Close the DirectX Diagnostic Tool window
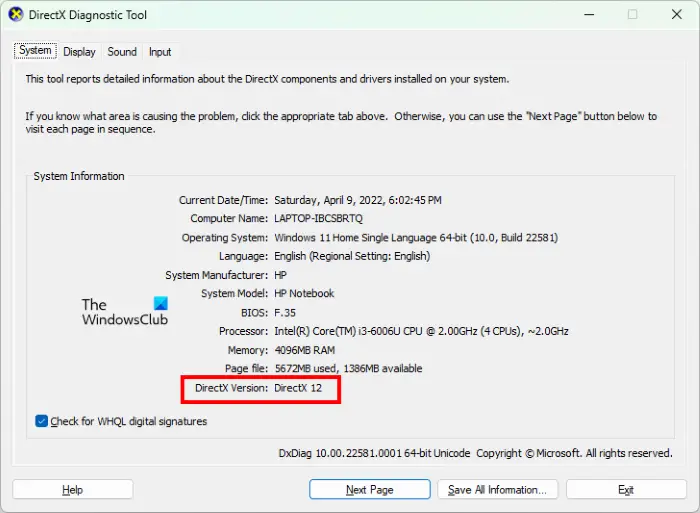 [x=677, y=15]
